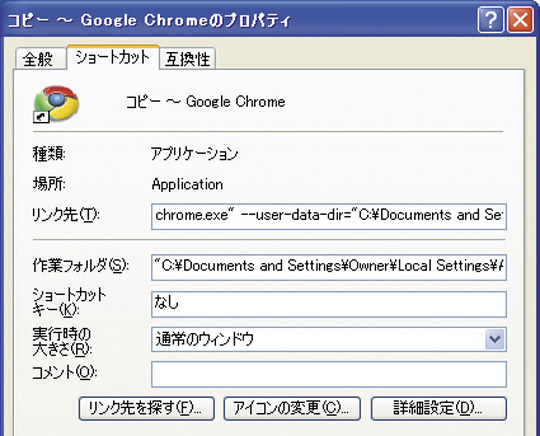
Task: Click the アイコンの変更 button
Action: pos(292,408)
